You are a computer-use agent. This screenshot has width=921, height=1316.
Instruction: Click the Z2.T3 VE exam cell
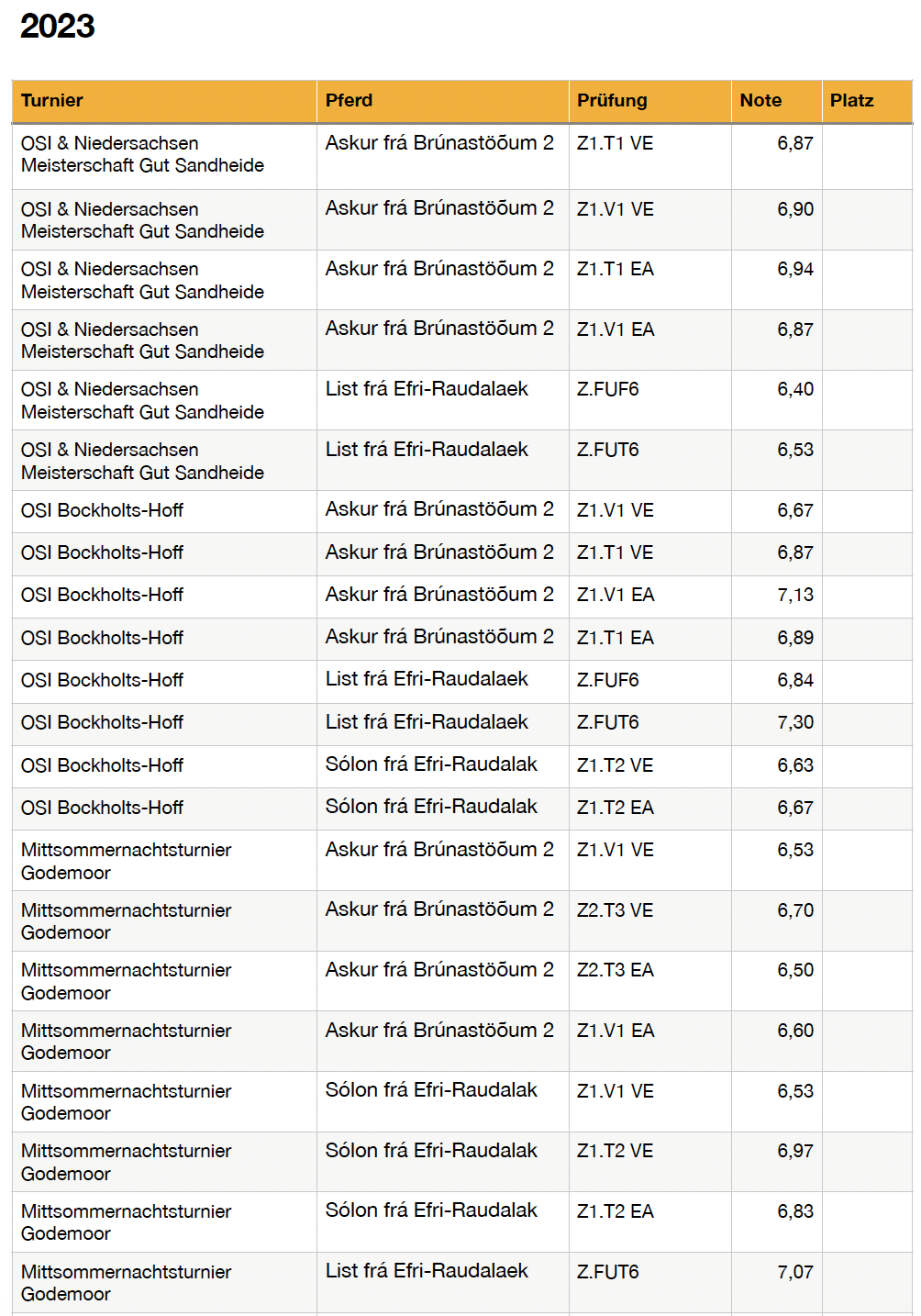pyautogui.click(x=615, y=911)
